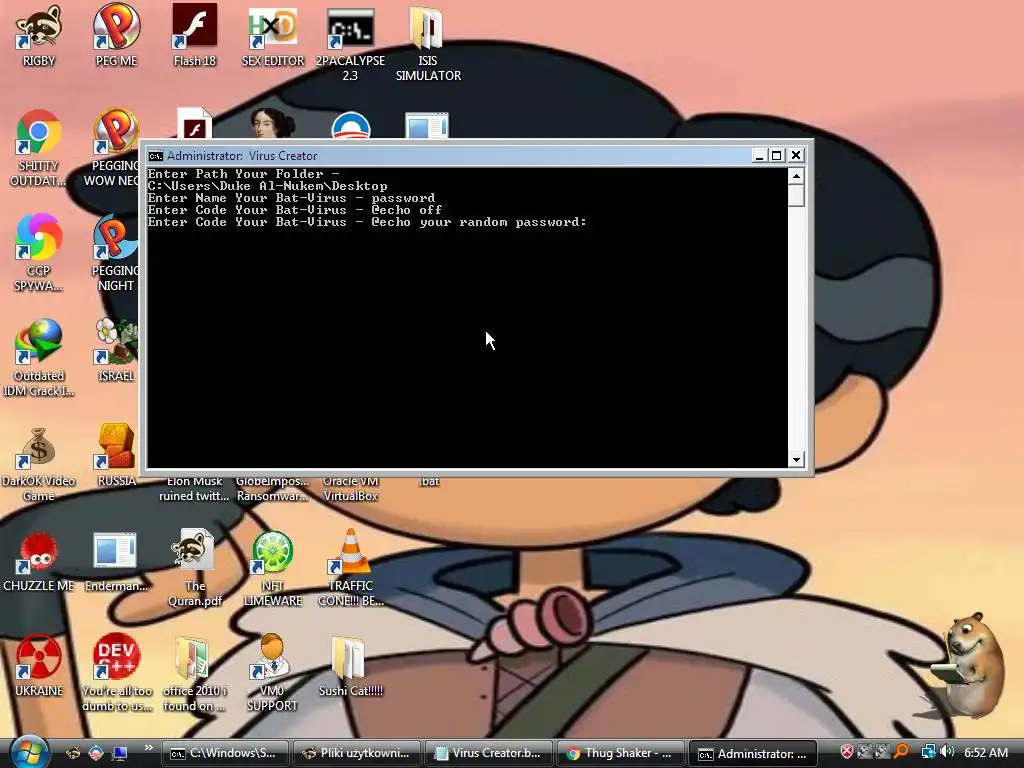The width and height of the screenshot is (1024, 768).
Task: Click the 'your random password:' console line
Action: [367, 222]
